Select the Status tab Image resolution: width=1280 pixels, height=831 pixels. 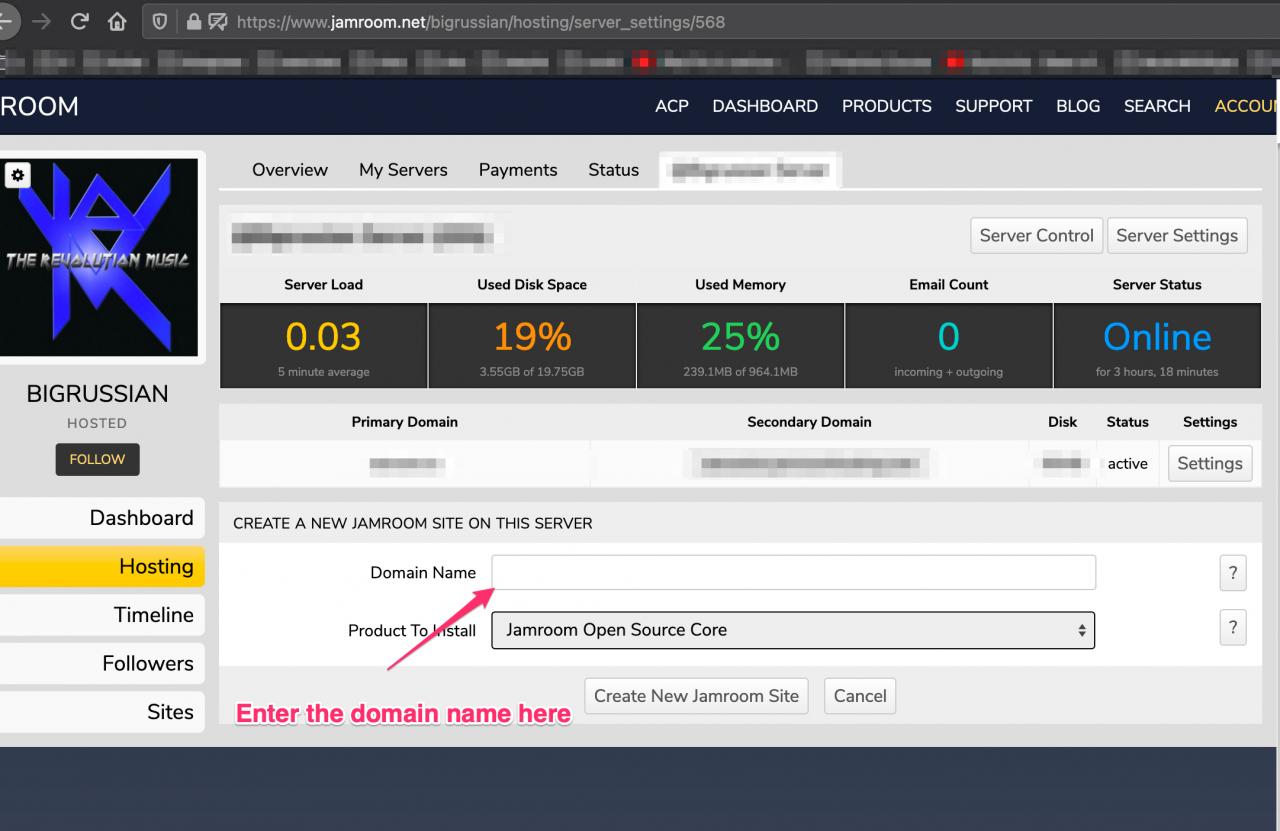tap(613, 170)
